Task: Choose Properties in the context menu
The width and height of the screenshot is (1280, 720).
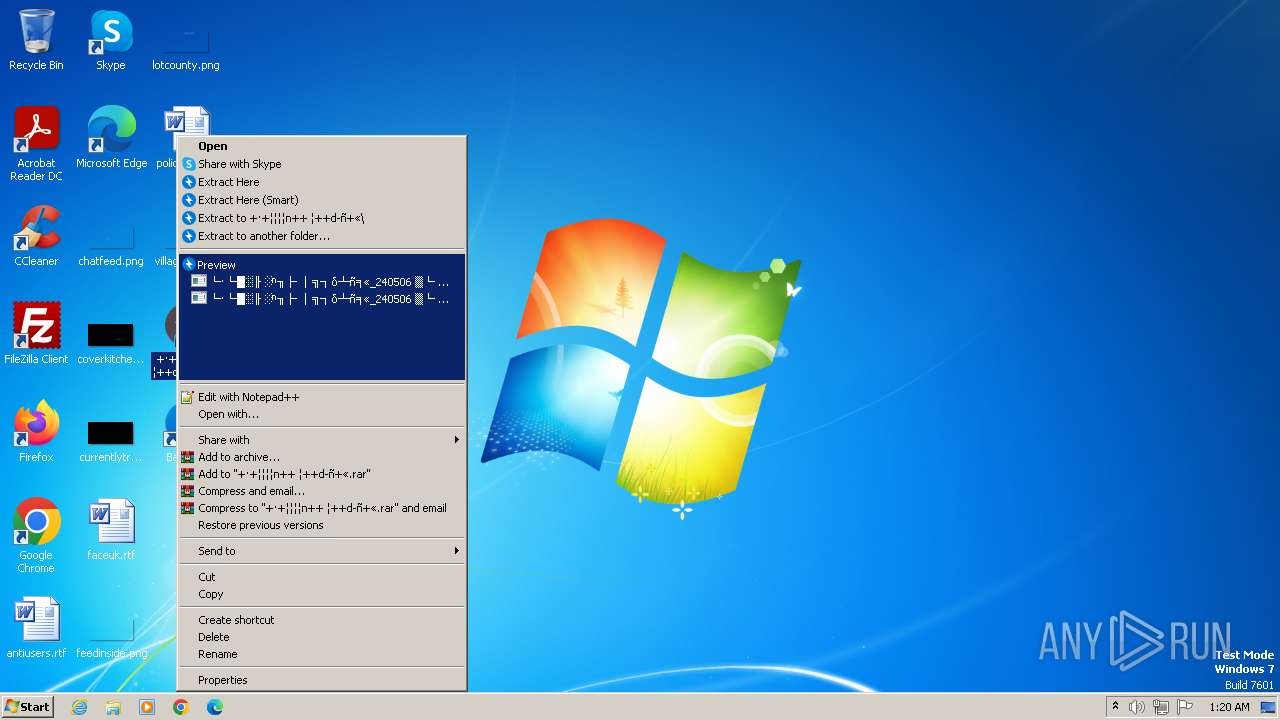Action: coord(322,680)
